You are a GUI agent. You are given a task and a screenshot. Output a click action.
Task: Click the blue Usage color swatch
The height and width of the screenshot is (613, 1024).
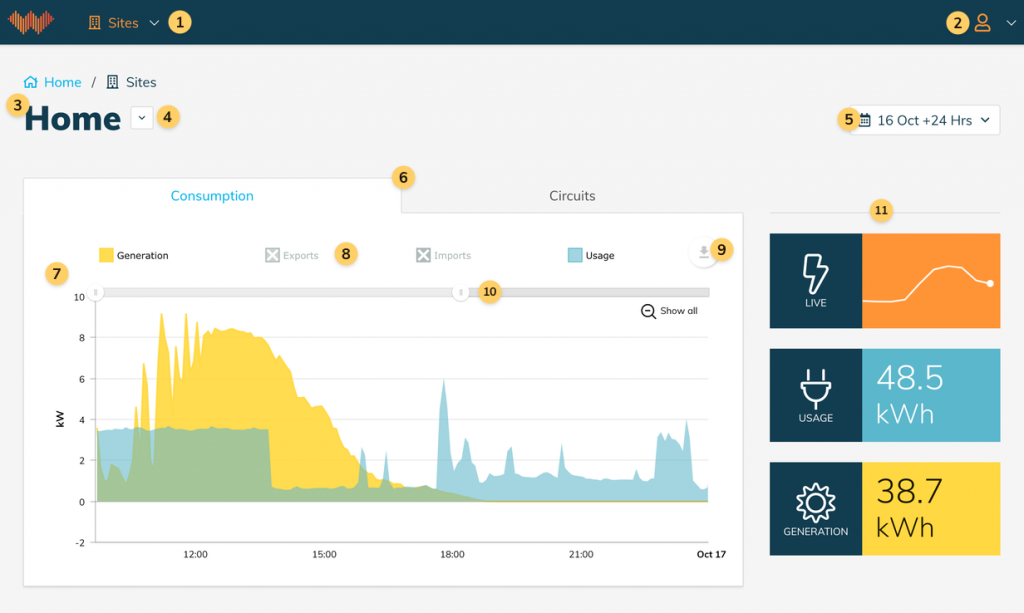(575, 255)
